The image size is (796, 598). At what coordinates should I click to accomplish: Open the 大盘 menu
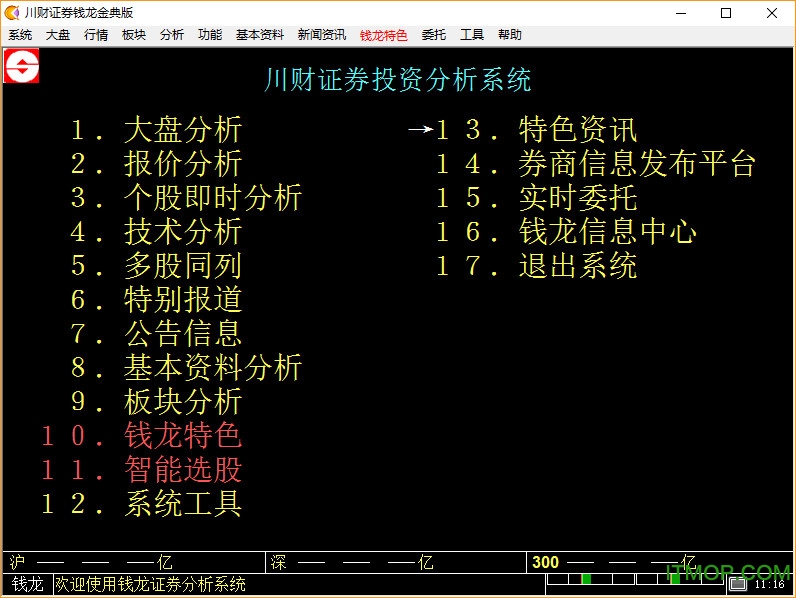click(x=58, y=35)
